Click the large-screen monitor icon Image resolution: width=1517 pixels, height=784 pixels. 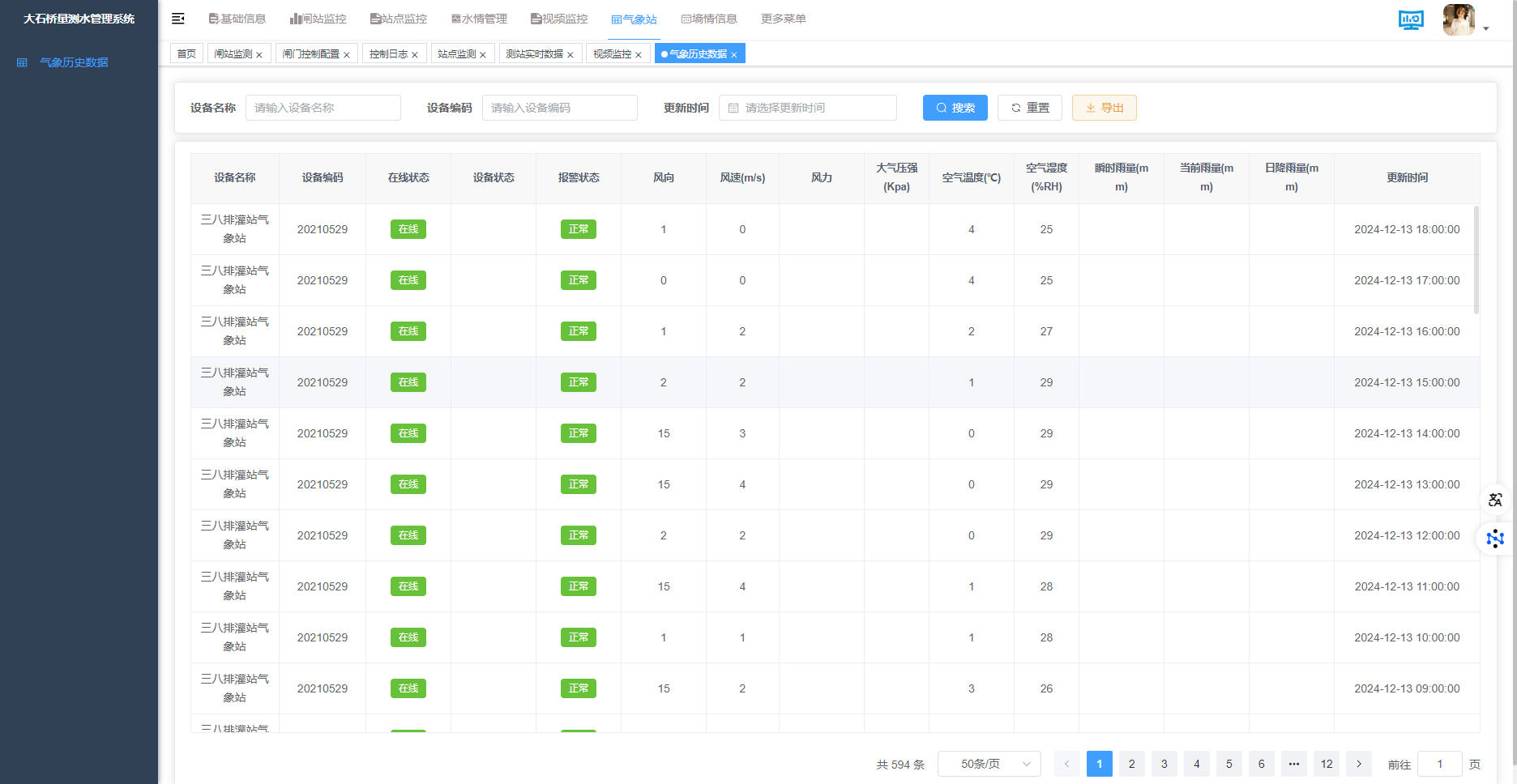[x=1411, y=20]
